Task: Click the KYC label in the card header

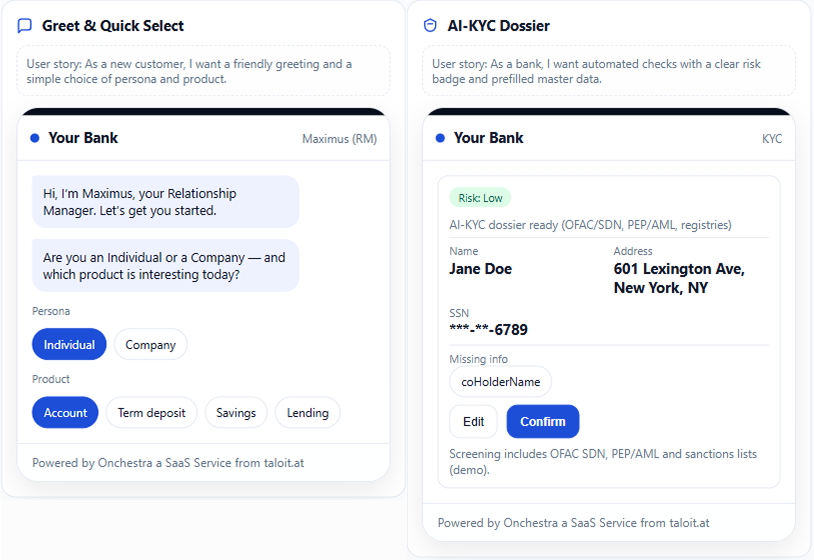Action: (x=772, y=139)
